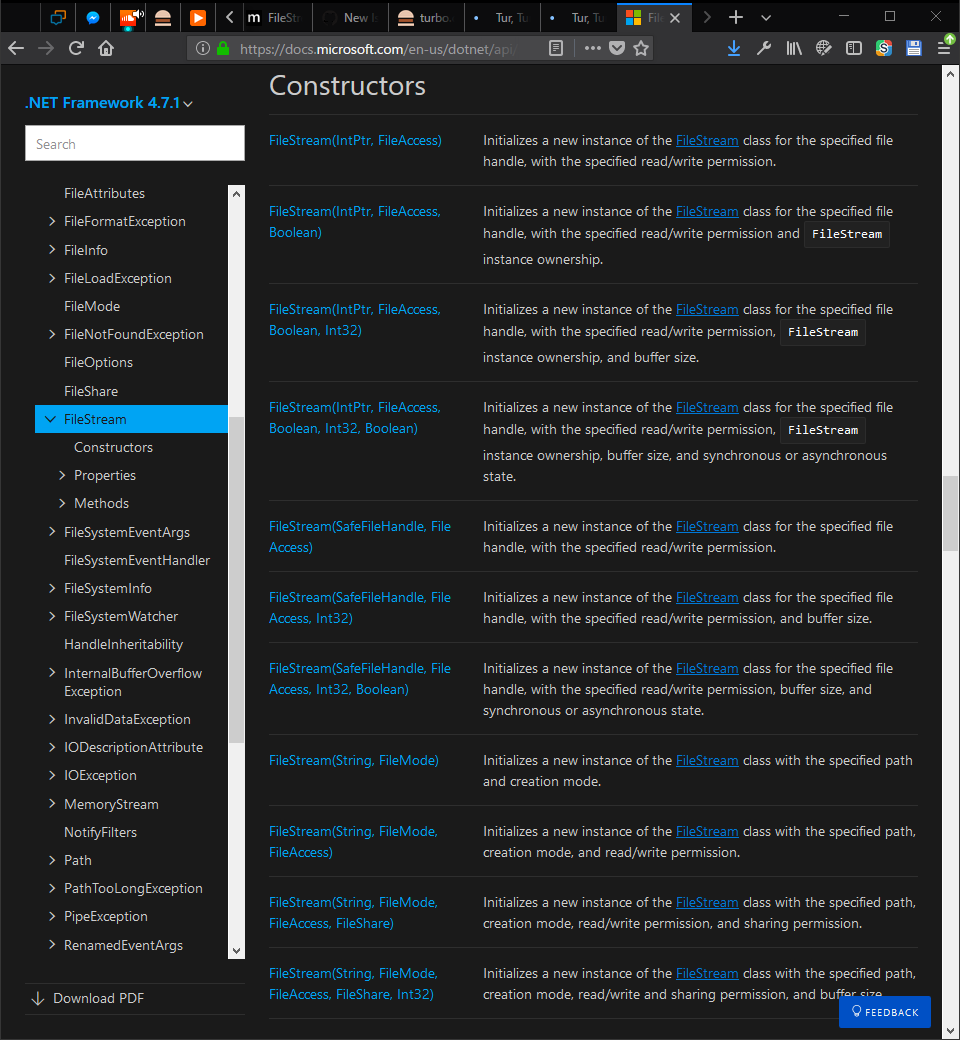Reload the current page
This screenshot has width=960, height=1040.
pyautogui.click(x=77, y=47)
